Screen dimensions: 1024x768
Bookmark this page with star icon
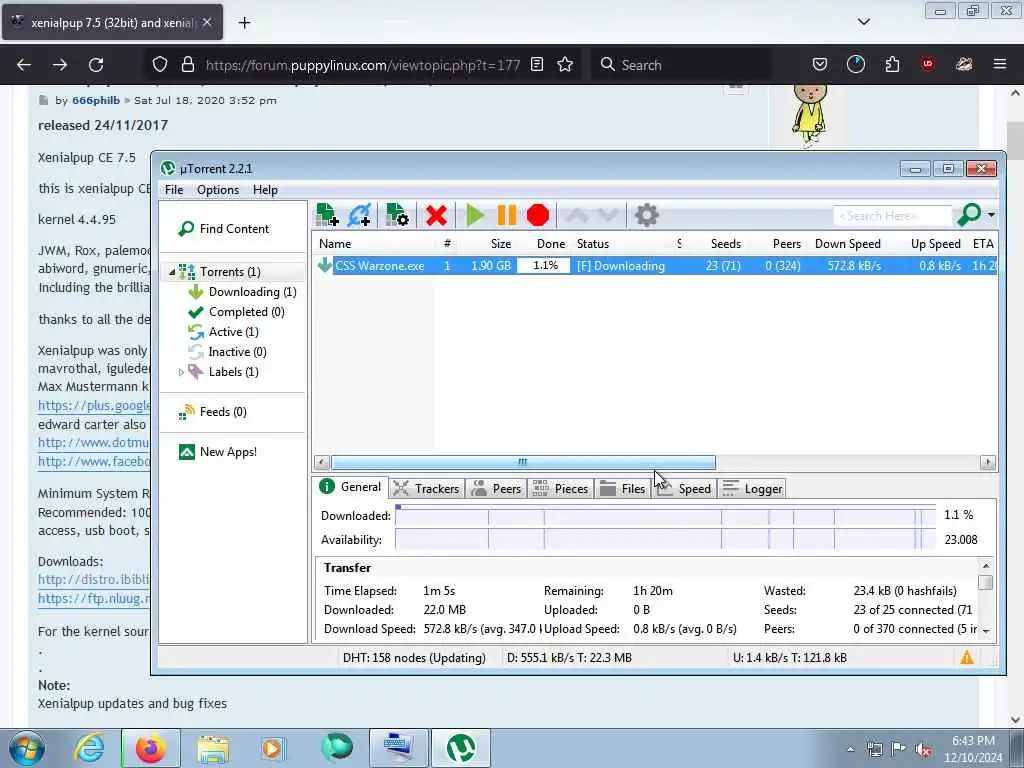565,65
